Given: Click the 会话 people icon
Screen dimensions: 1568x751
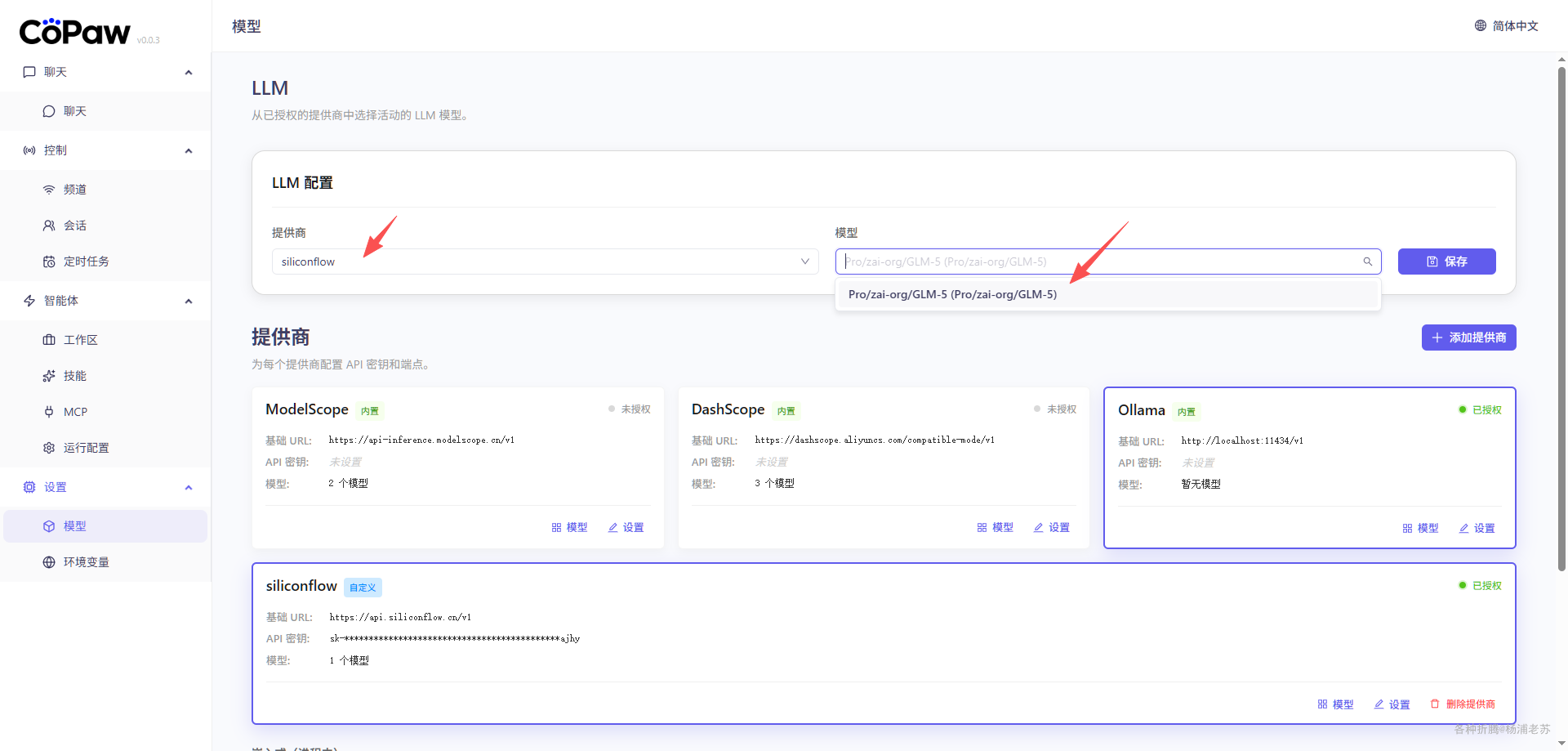Looking at the screenshot, I should (x=49, y=226).
